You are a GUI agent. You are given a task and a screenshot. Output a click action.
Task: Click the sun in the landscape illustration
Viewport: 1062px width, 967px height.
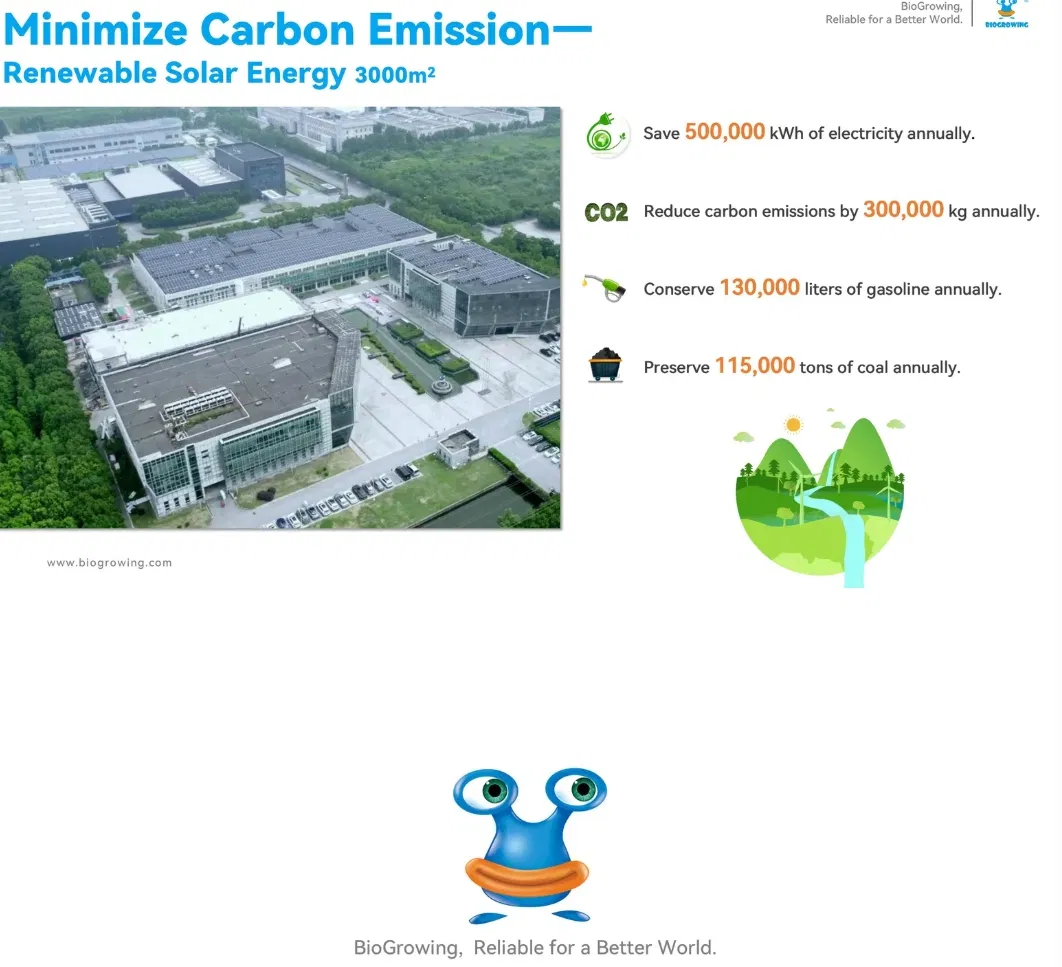click(x=793, y=424)
